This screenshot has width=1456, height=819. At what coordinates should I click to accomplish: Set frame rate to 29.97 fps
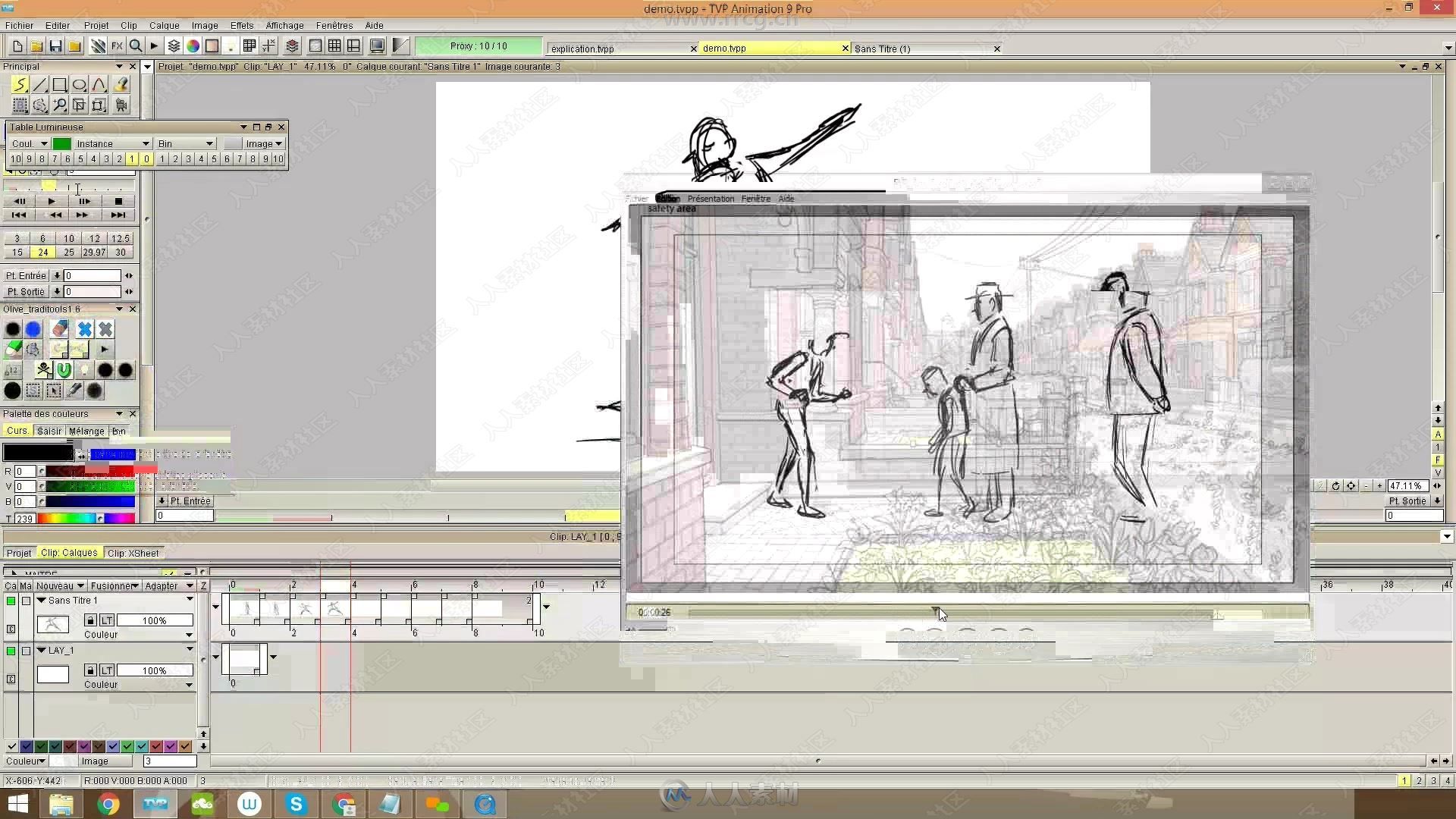tap(94, 253)
